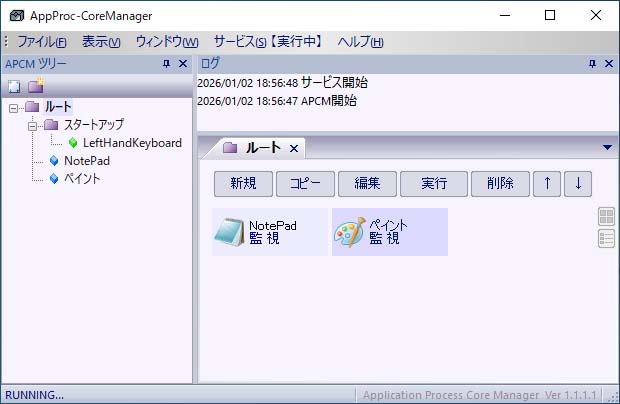Click the new folder icon in APCM tree toolbar
620x404 pixels.
tap(35, 87)
